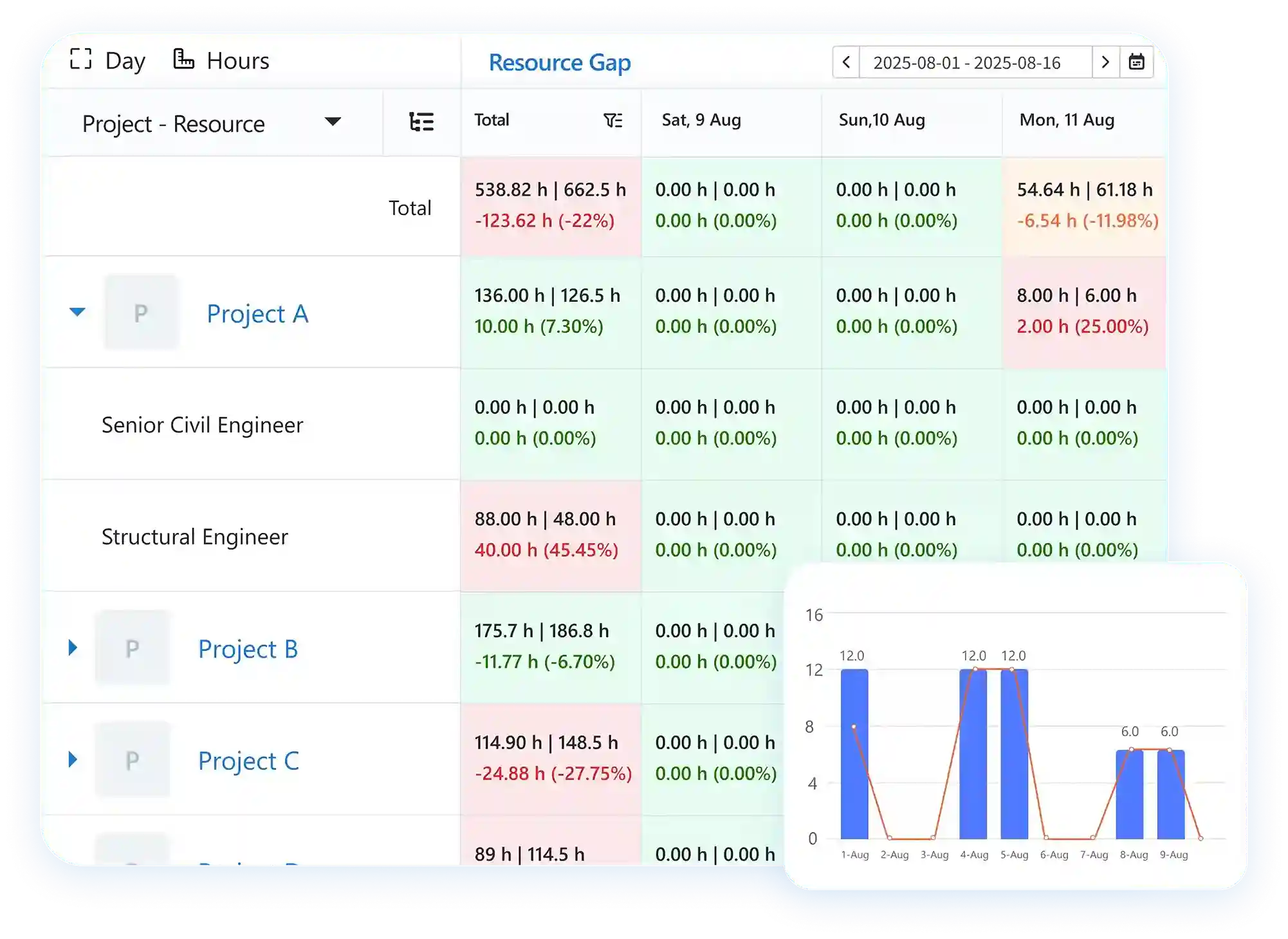Open the Project C link
The image size is (1288, 939).
[248, 761]
